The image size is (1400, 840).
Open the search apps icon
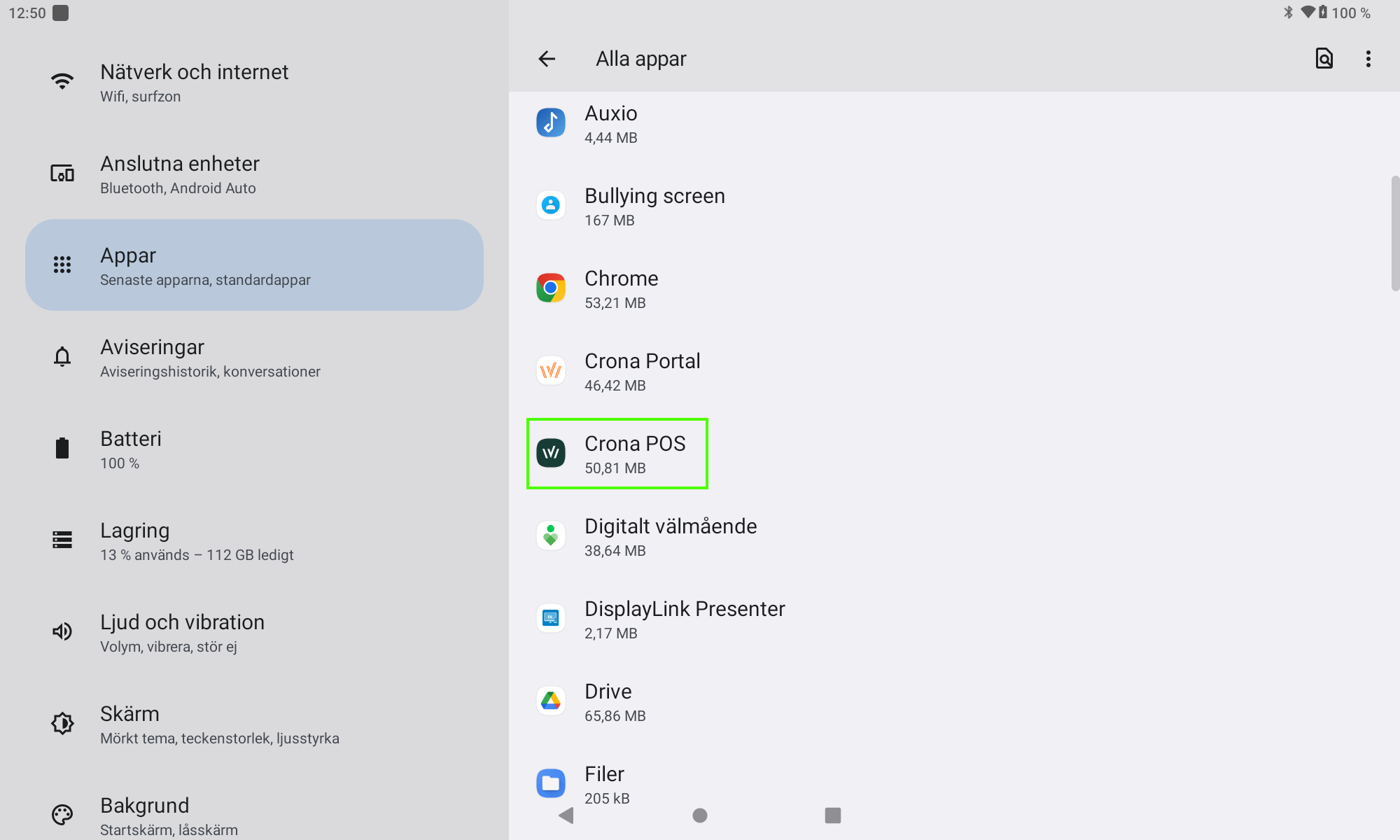coord(1324,59)
